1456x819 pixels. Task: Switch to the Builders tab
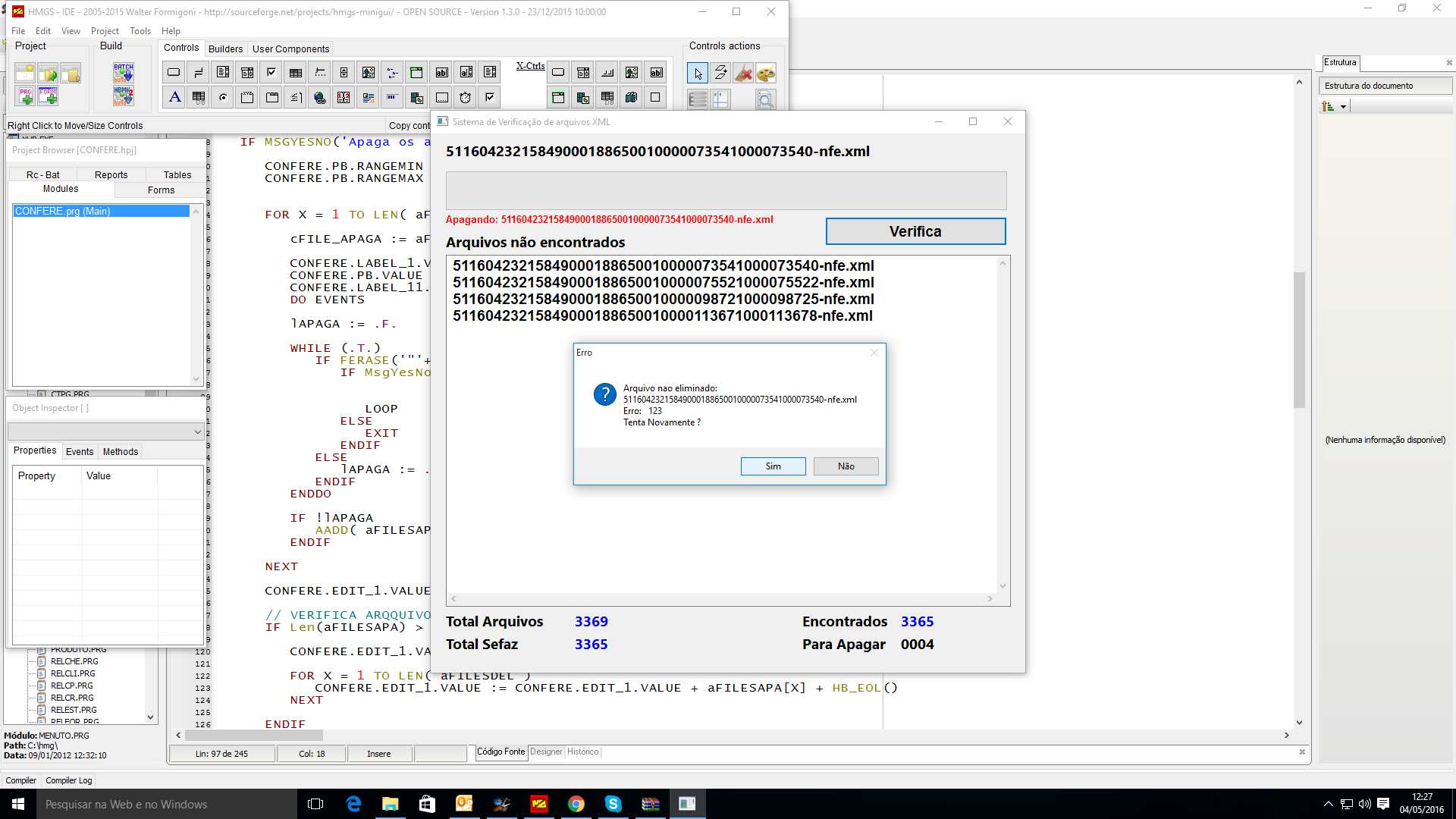225,49
